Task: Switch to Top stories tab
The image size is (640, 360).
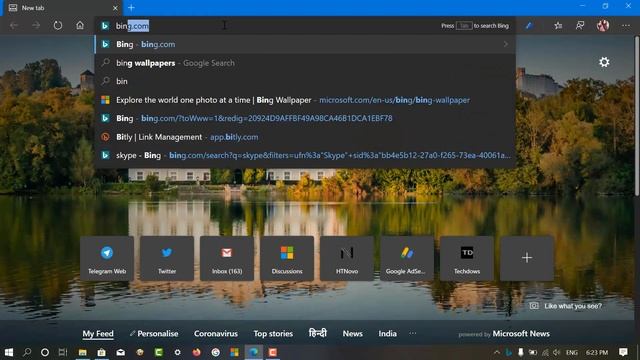Action: pyautogui.click(x=273, y=334)
